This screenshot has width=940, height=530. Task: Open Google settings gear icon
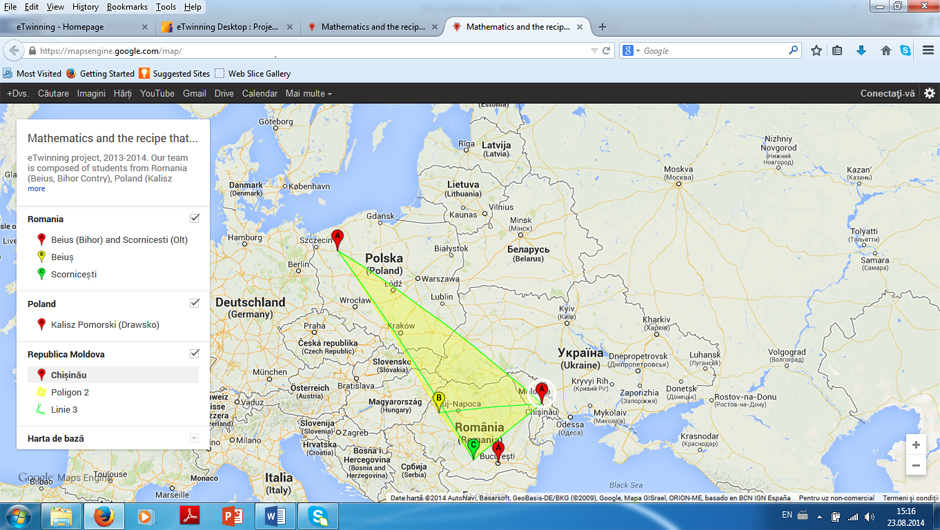[x=929, y=93]
